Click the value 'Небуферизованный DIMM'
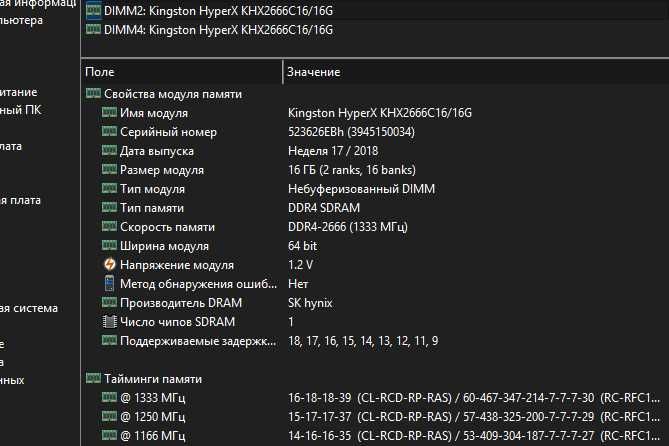This screenshot has width=669, height=446. 361,189
